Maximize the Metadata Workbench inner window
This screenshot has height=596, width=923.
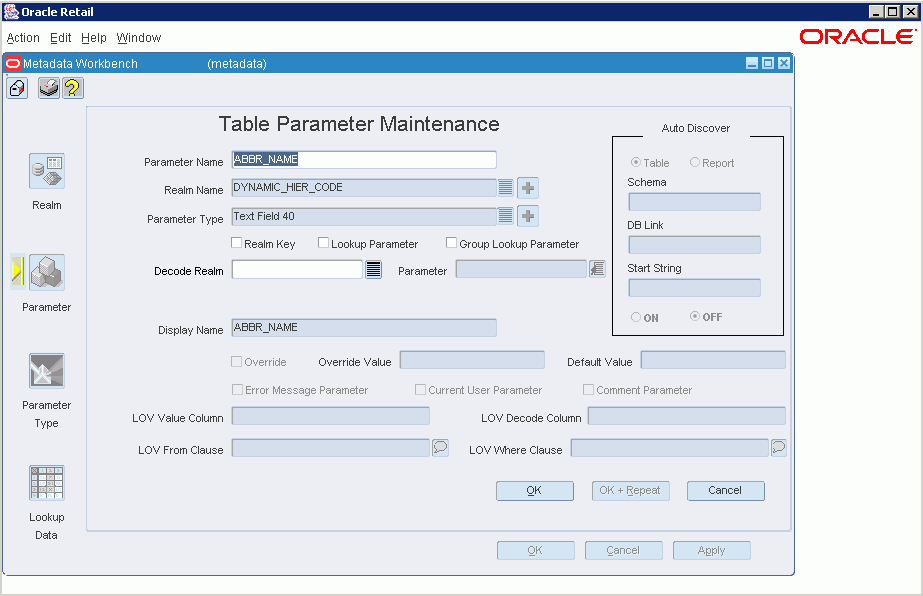768,63
